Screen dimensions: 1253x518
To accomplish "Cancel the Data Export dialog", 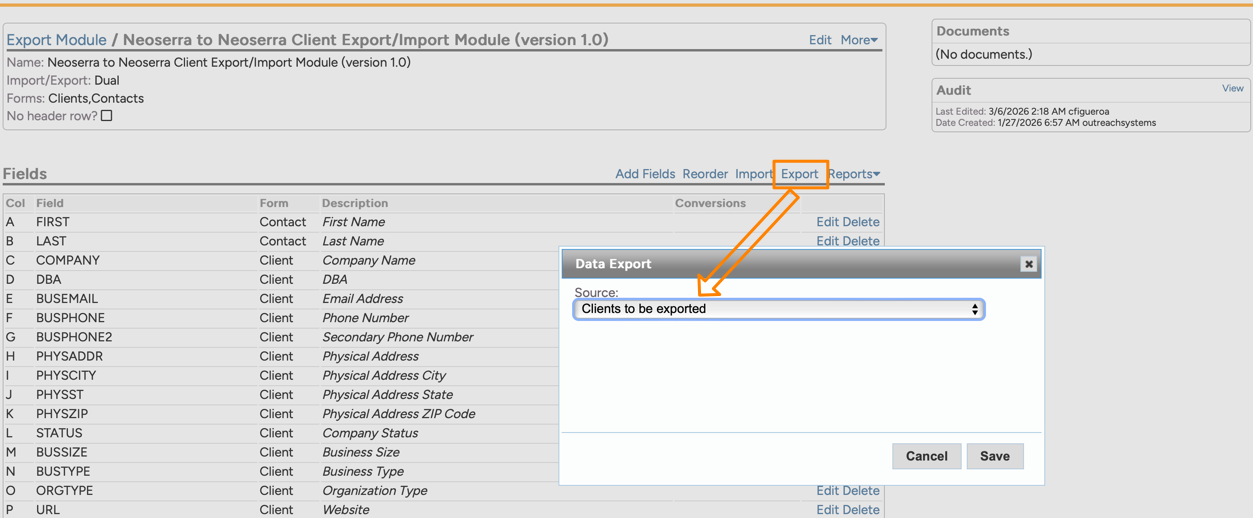I will pyautogui.click(x=926, y=456).
